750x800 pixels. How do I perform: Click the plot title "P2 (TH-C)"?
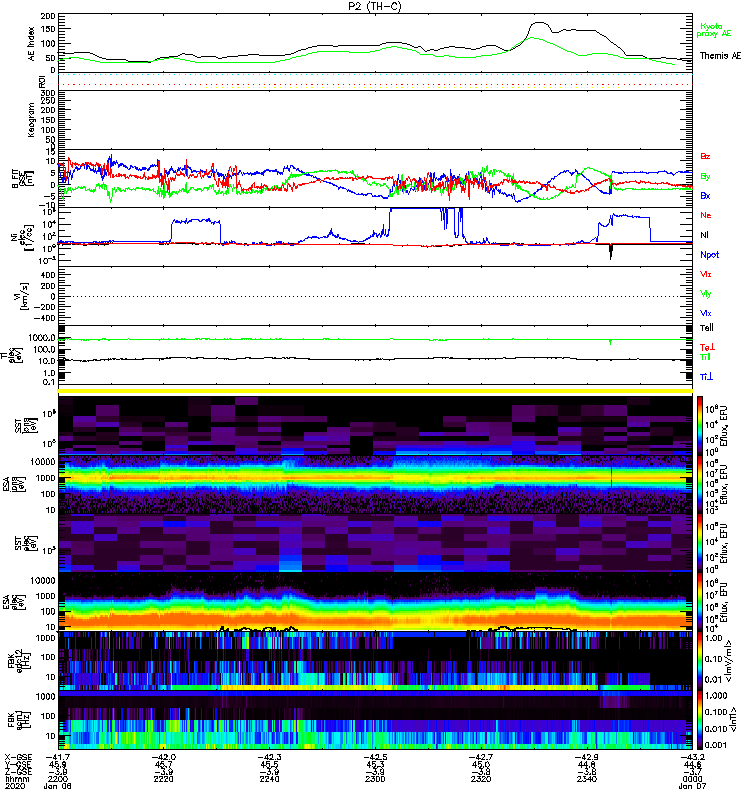374,6
